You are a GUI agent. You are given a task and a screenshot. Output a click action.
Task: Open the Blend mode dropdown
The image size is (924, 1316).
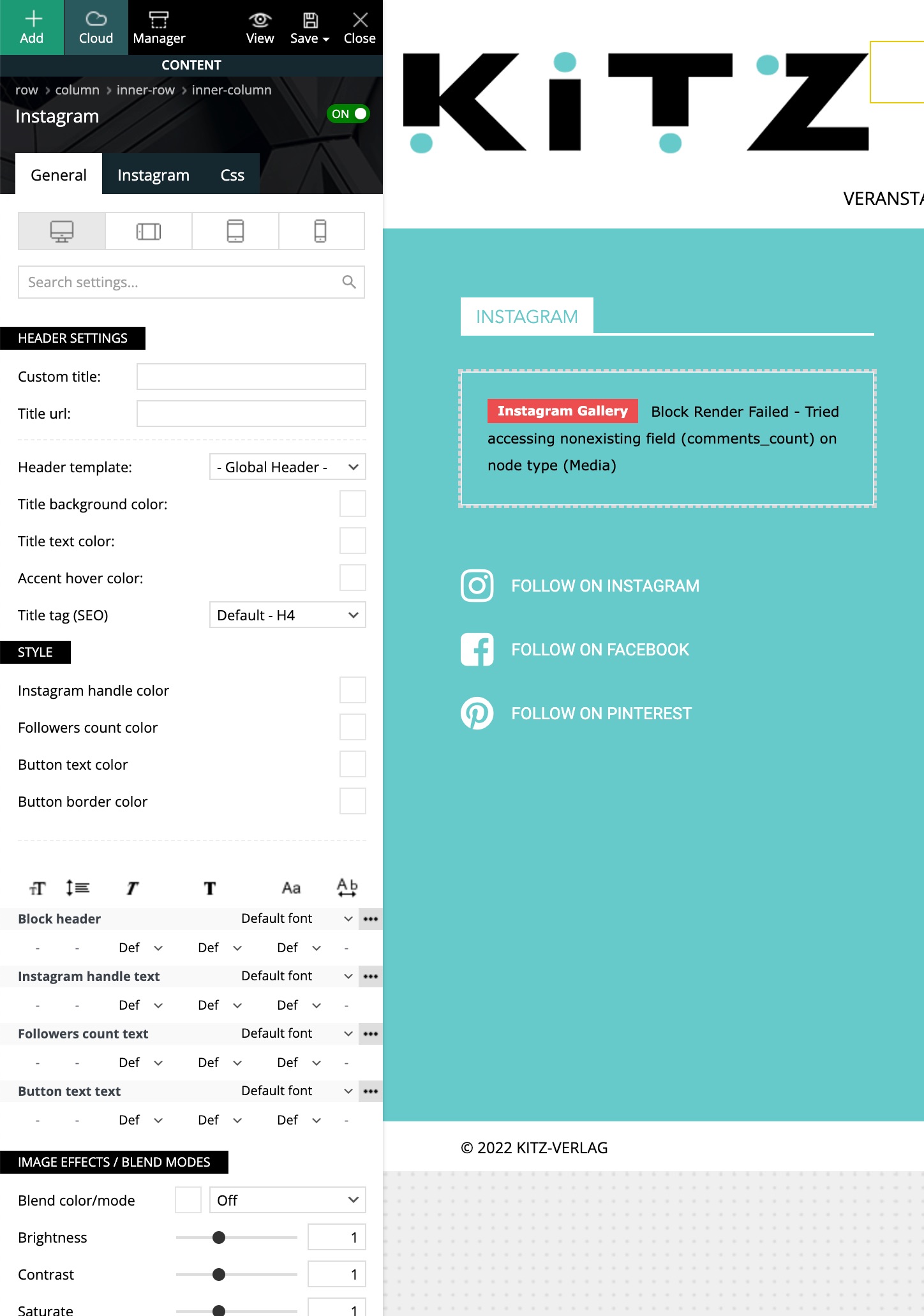pos(288,1200)
